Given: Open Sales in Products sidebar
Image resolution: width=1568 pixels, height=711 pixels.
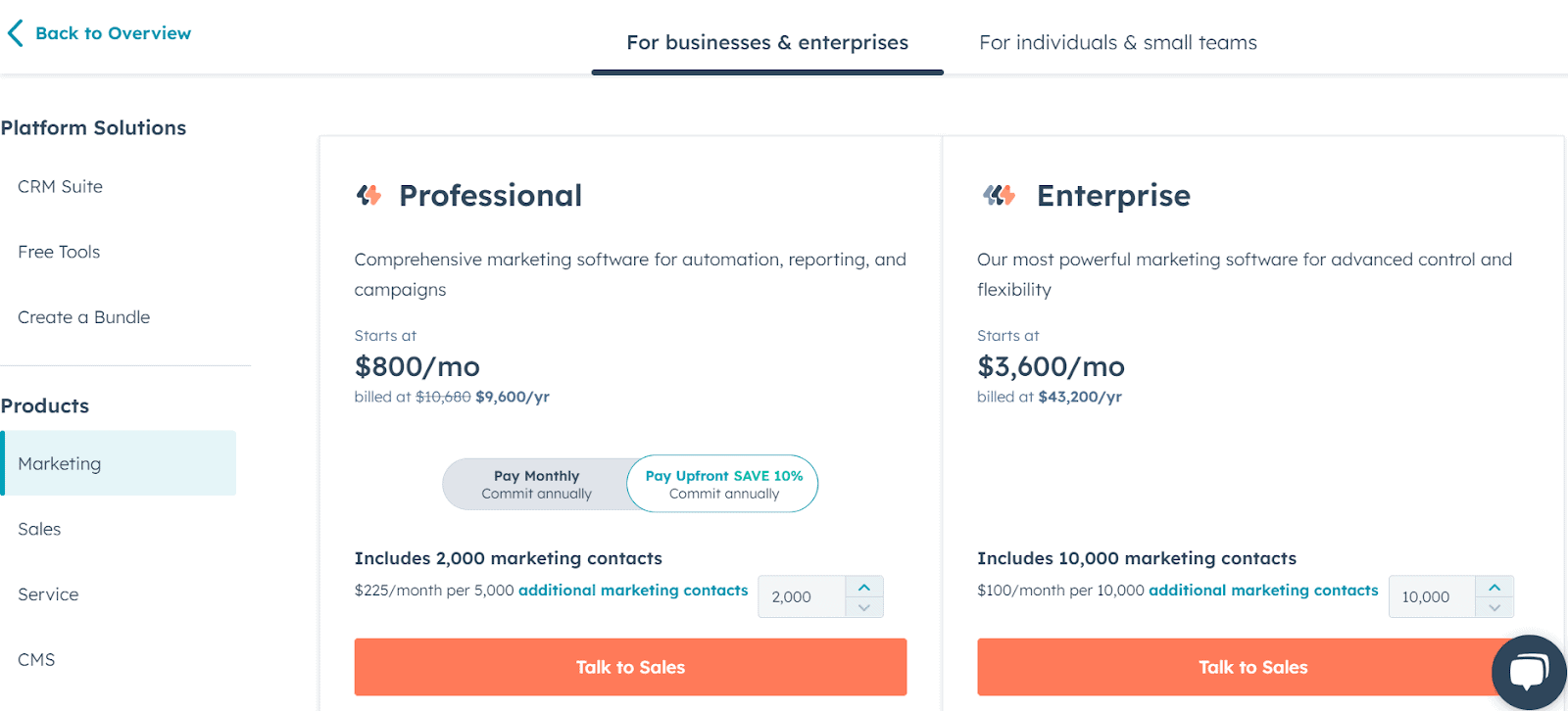Looking at the screenshot, I should click(39, 530).
